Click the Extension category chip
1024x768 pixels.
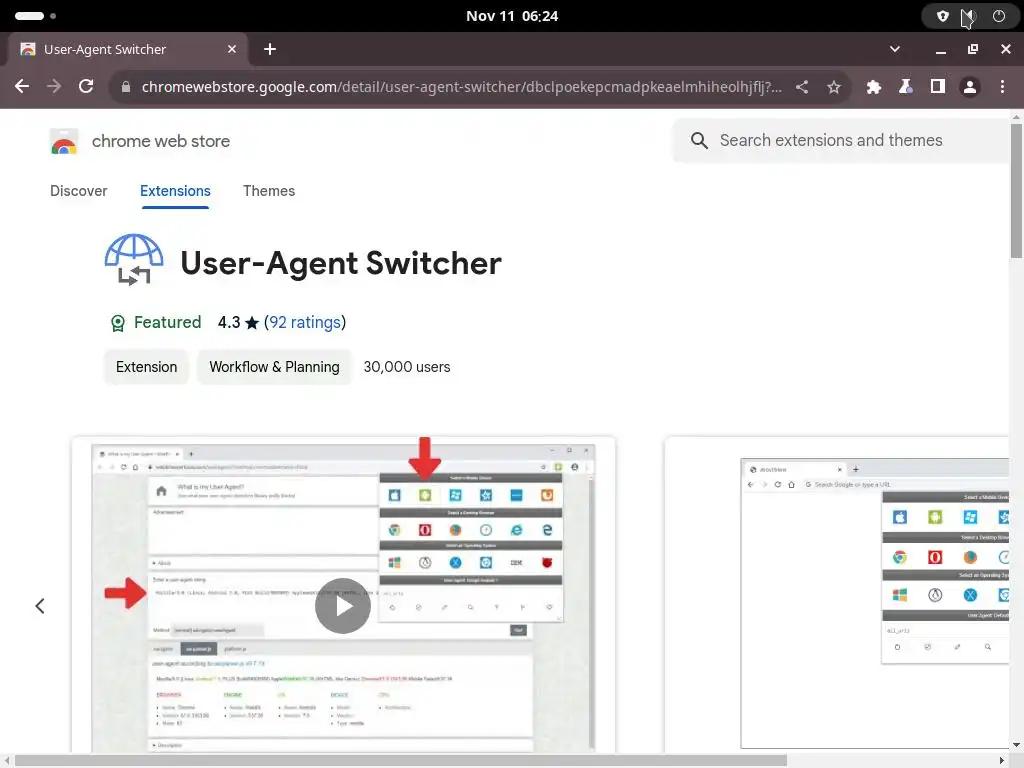tap(146, 367)
